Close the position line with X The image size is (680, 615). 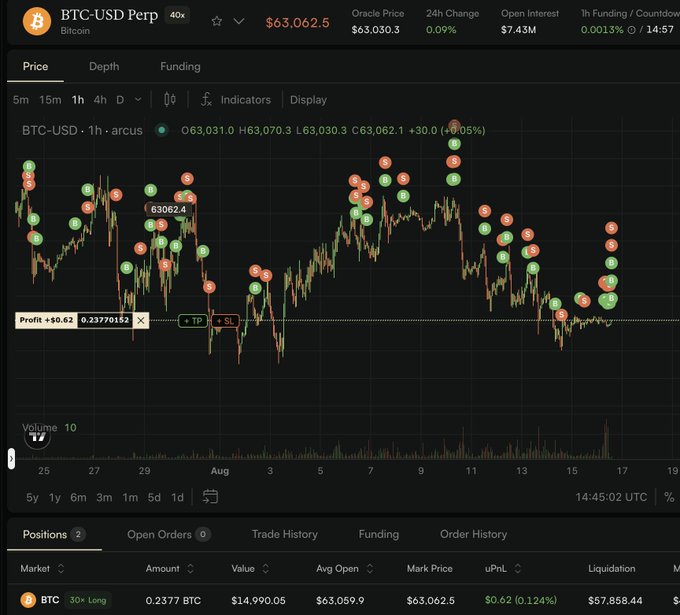[141, 321]
